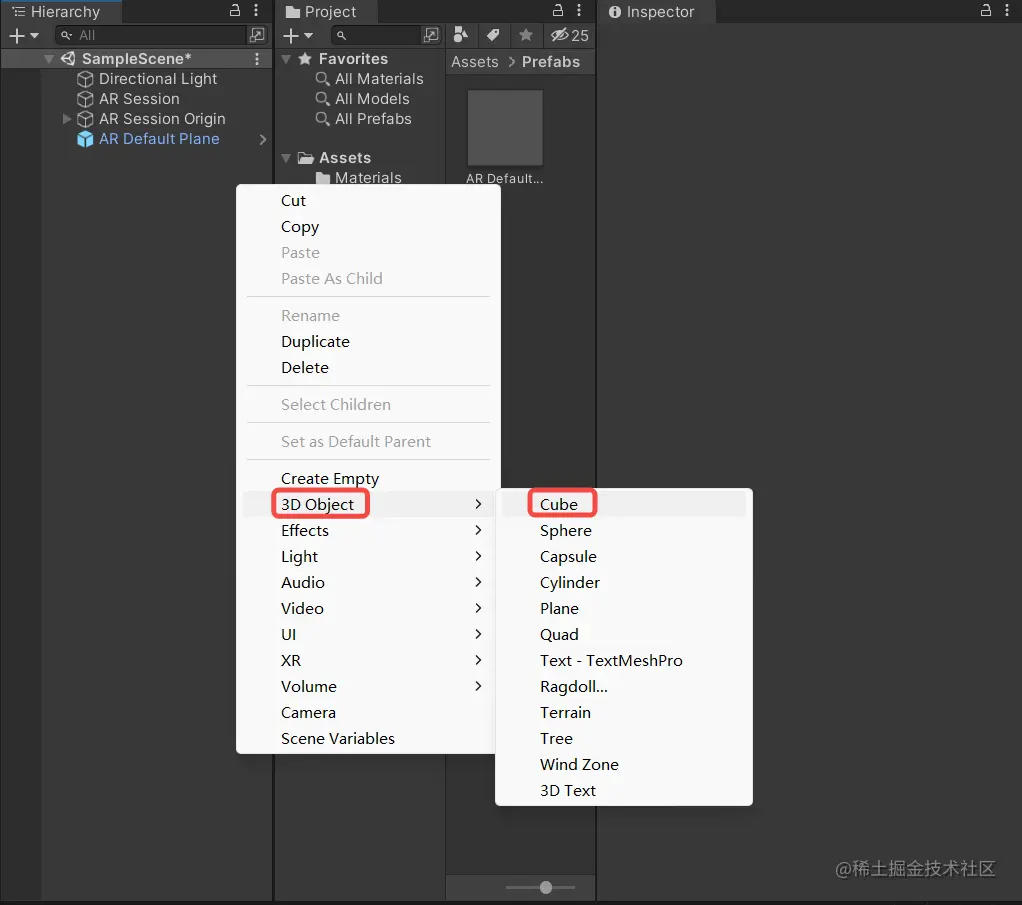
Task: Open the XR submenu
Action: (x=369, y=660)
